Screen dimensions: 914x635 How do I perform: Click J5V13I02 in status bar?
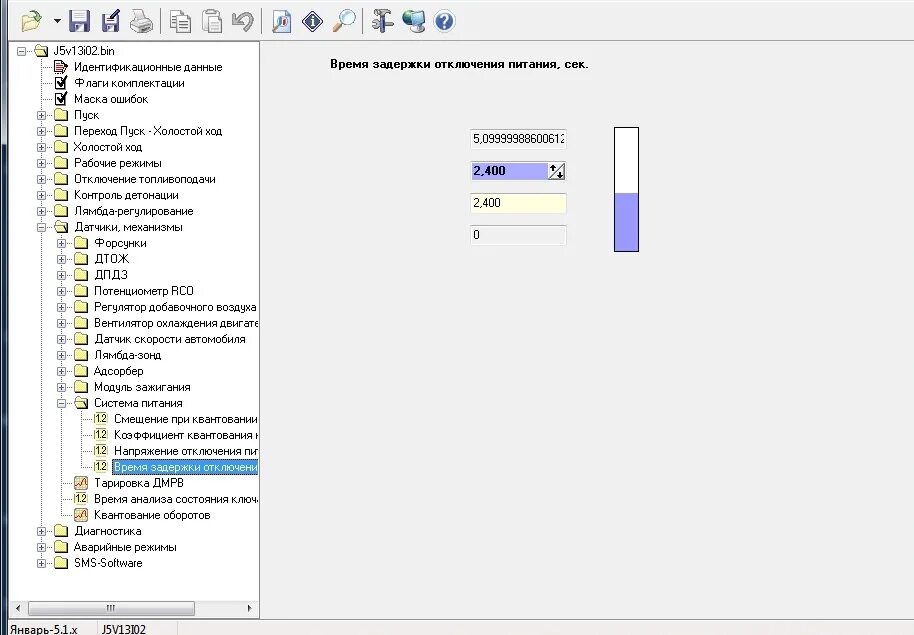[x=124, y=629]
